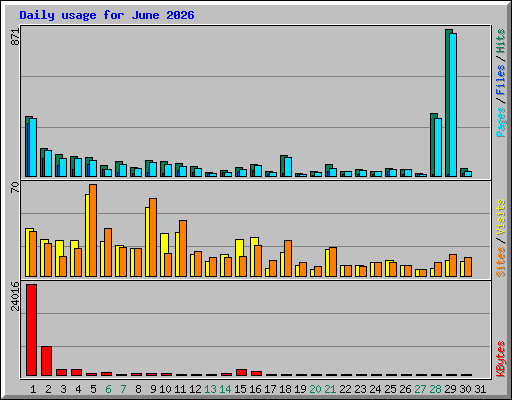512x400 pixels.
Task: Click the day 16 axis label
Action: point(255,389)
